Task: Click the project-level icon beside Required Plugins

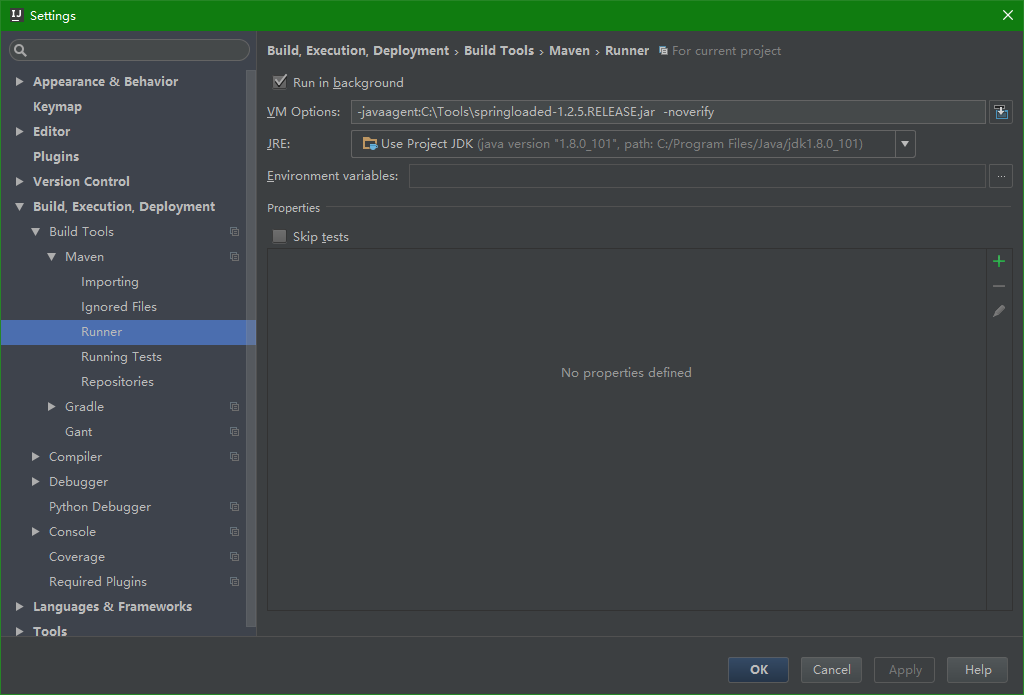Action: point(234,581)
